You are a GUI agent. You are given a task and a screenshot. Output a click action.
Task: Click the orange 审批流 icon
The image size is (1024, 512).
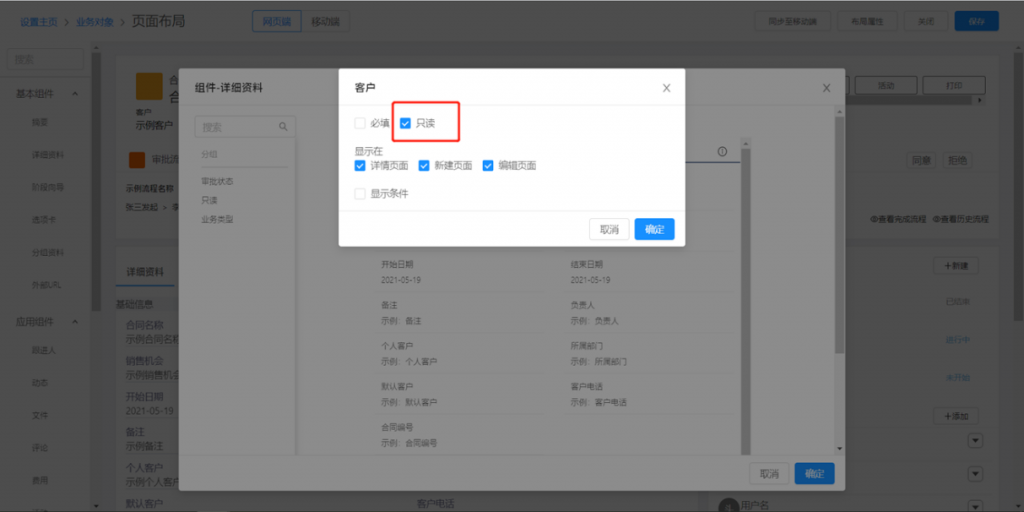click(x=137, y=160)
